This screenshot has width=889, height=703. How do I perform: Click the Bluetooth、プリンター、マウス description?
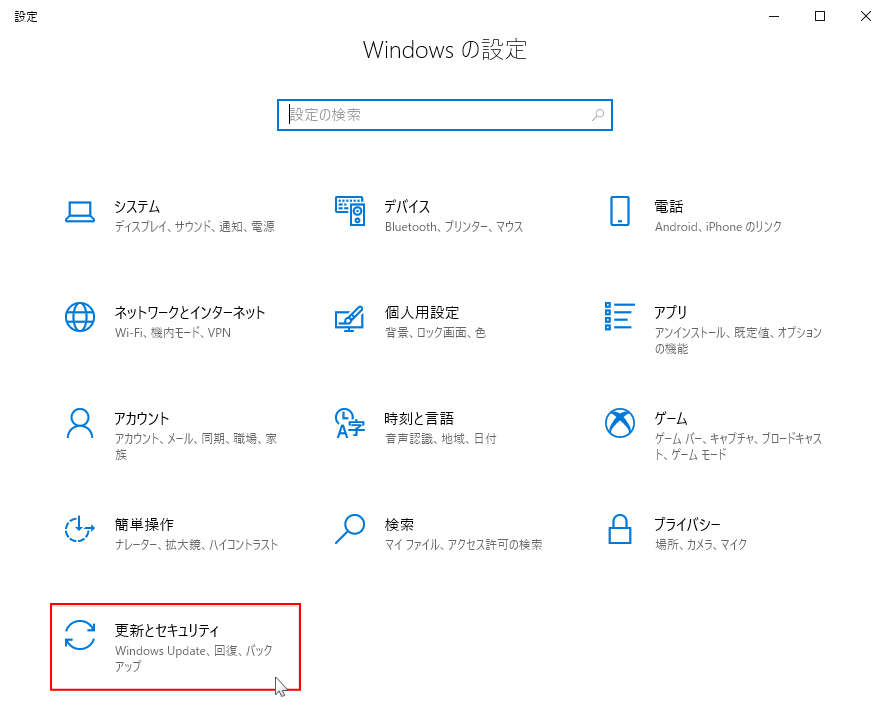(454, 227)
